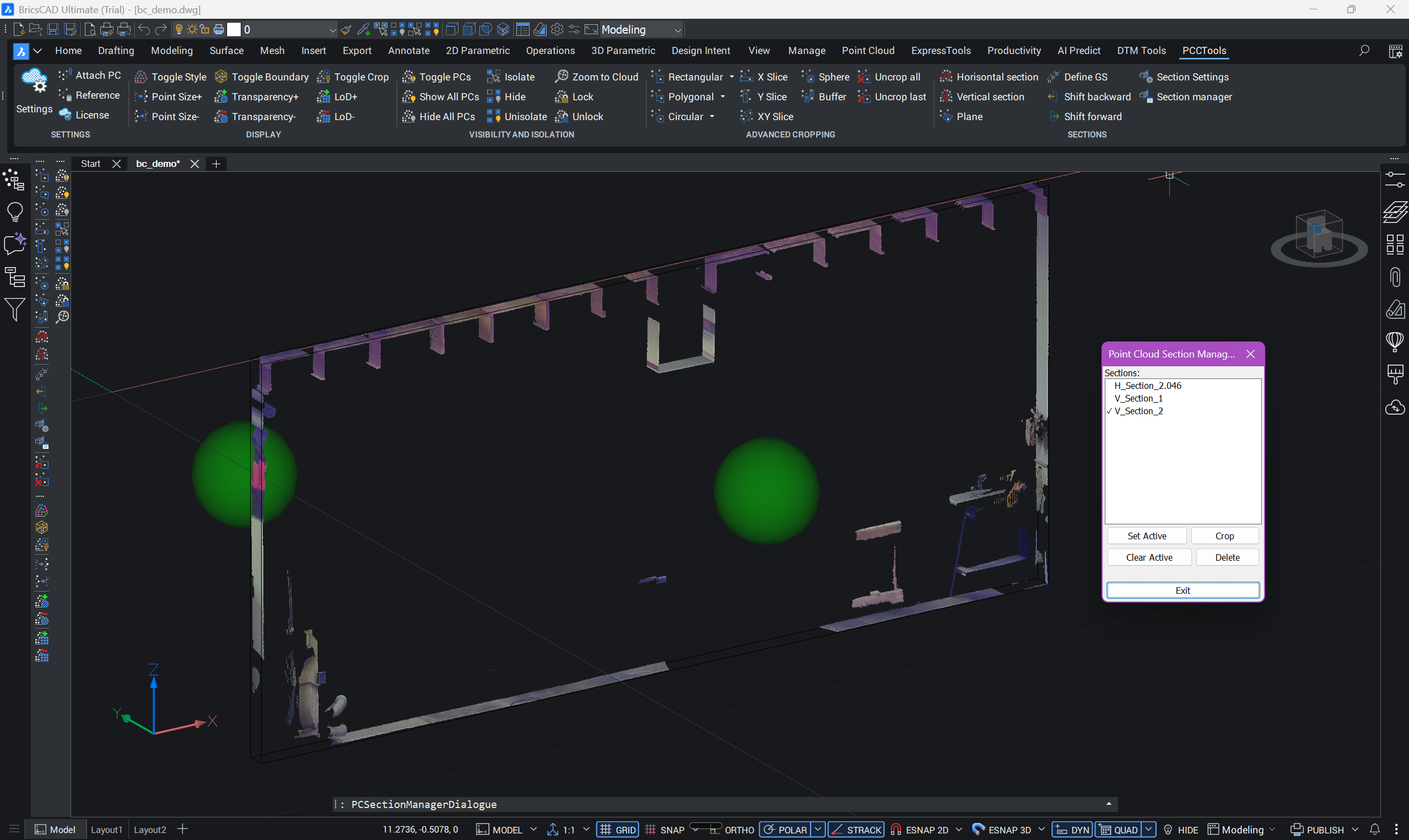Select the X Slice cropping tool

point(764,77)
